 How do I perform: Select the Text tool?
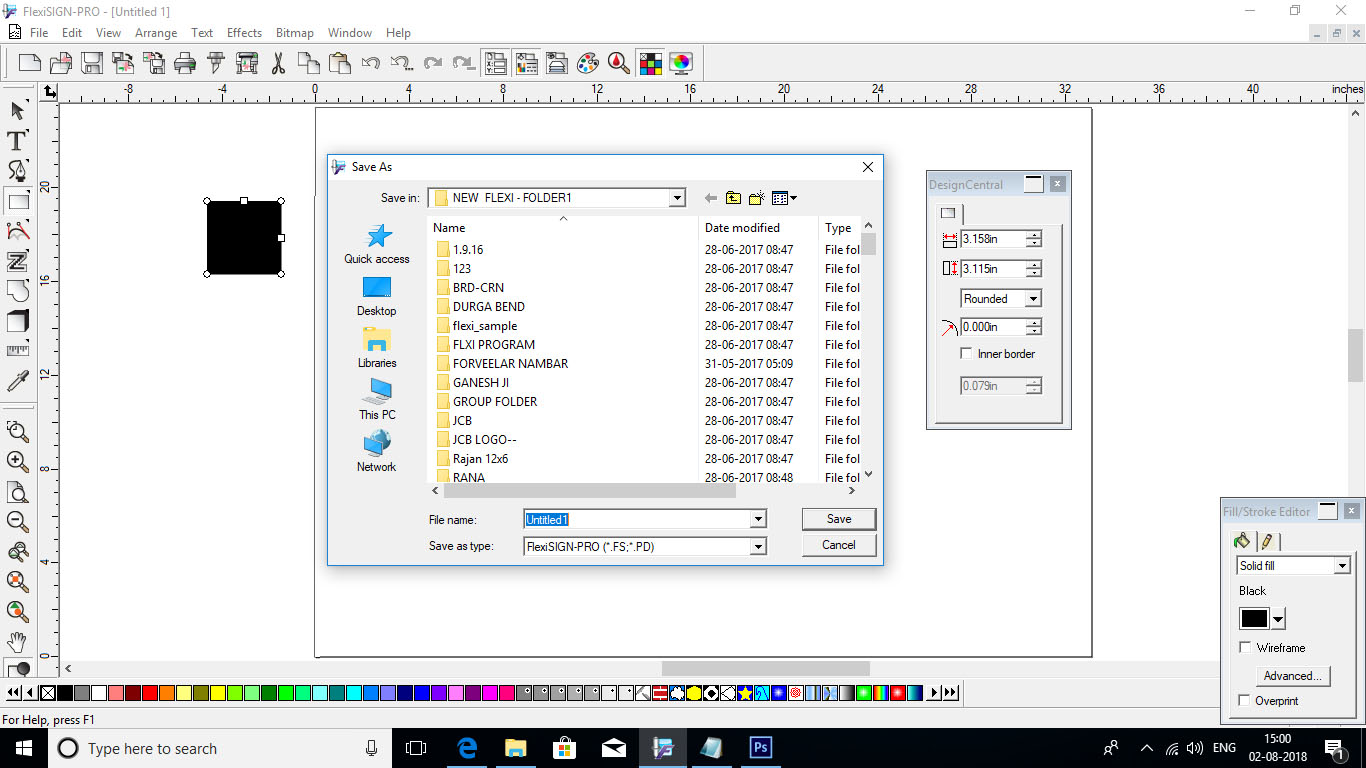[x=16, y=141]
